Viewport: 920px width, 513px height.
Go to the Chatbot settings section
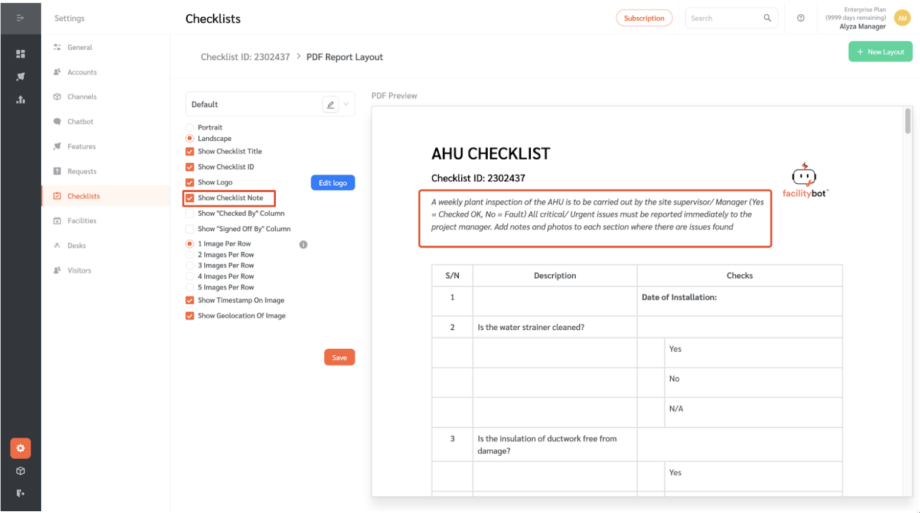point(80,122)
